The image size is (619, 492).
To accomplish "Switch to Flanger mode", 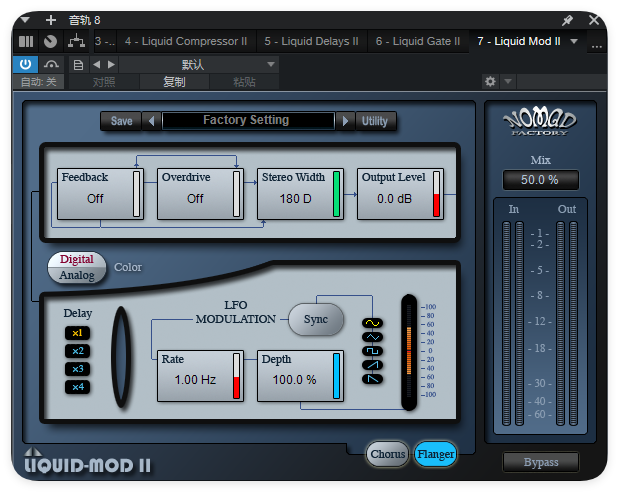I will 435,454.
